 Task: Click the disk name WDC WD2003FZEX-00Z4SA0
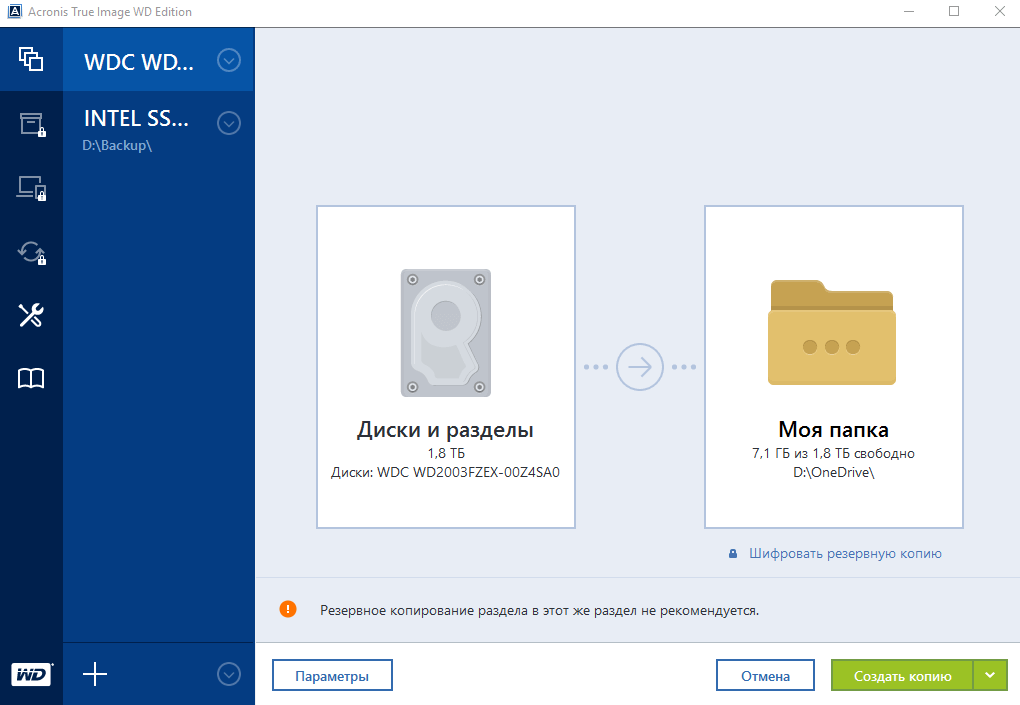468,472
